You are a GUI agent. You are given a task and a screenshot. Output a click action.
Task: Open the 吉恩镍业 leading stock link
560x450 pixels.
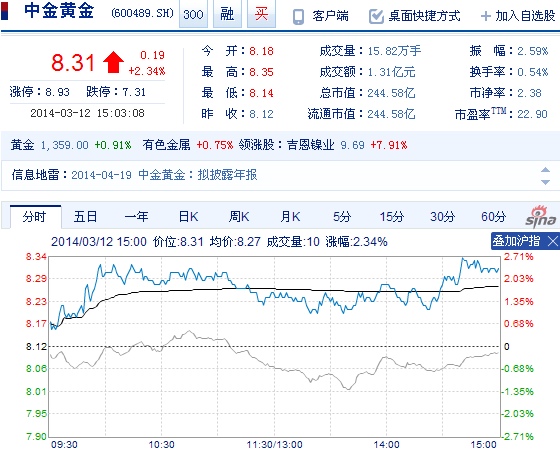tap(311, 145)
